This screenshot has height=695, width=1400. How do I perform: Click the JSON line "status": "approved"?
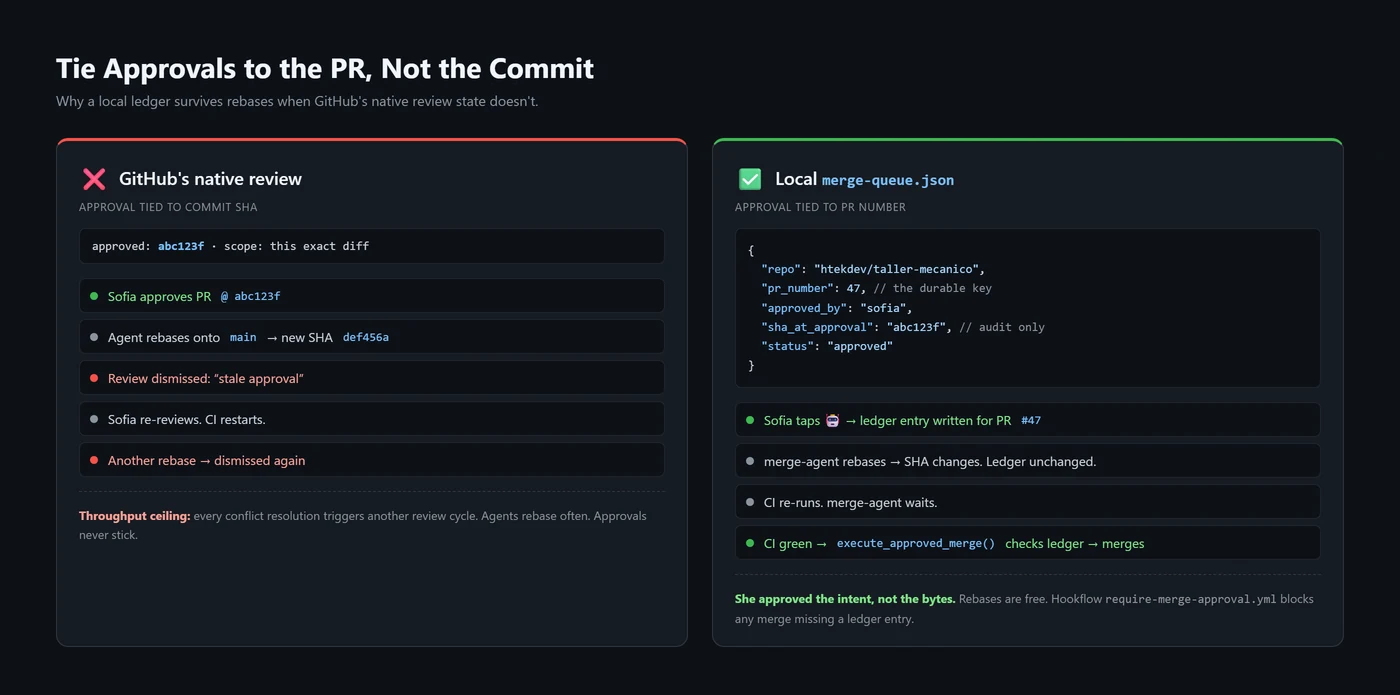pos(827,346)
